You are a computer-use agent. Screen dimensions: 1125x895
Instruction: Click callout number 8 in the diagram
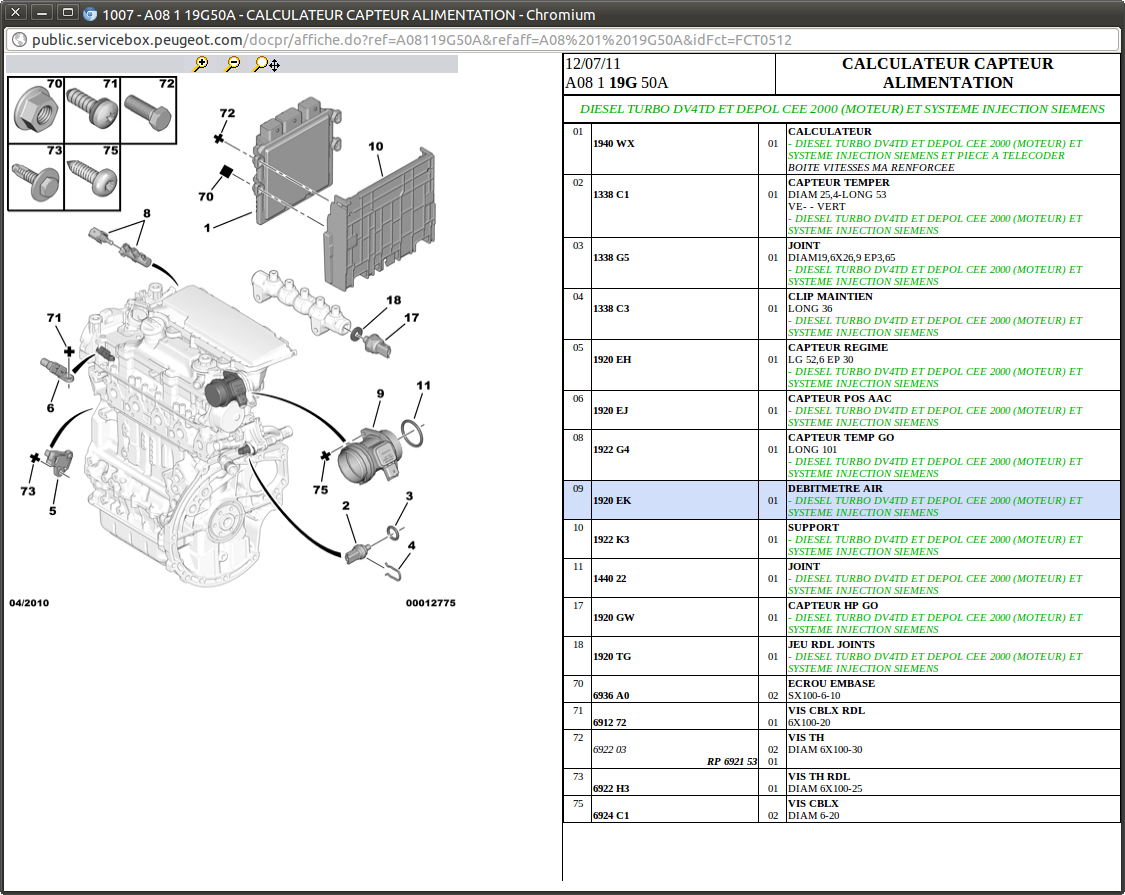147,213
